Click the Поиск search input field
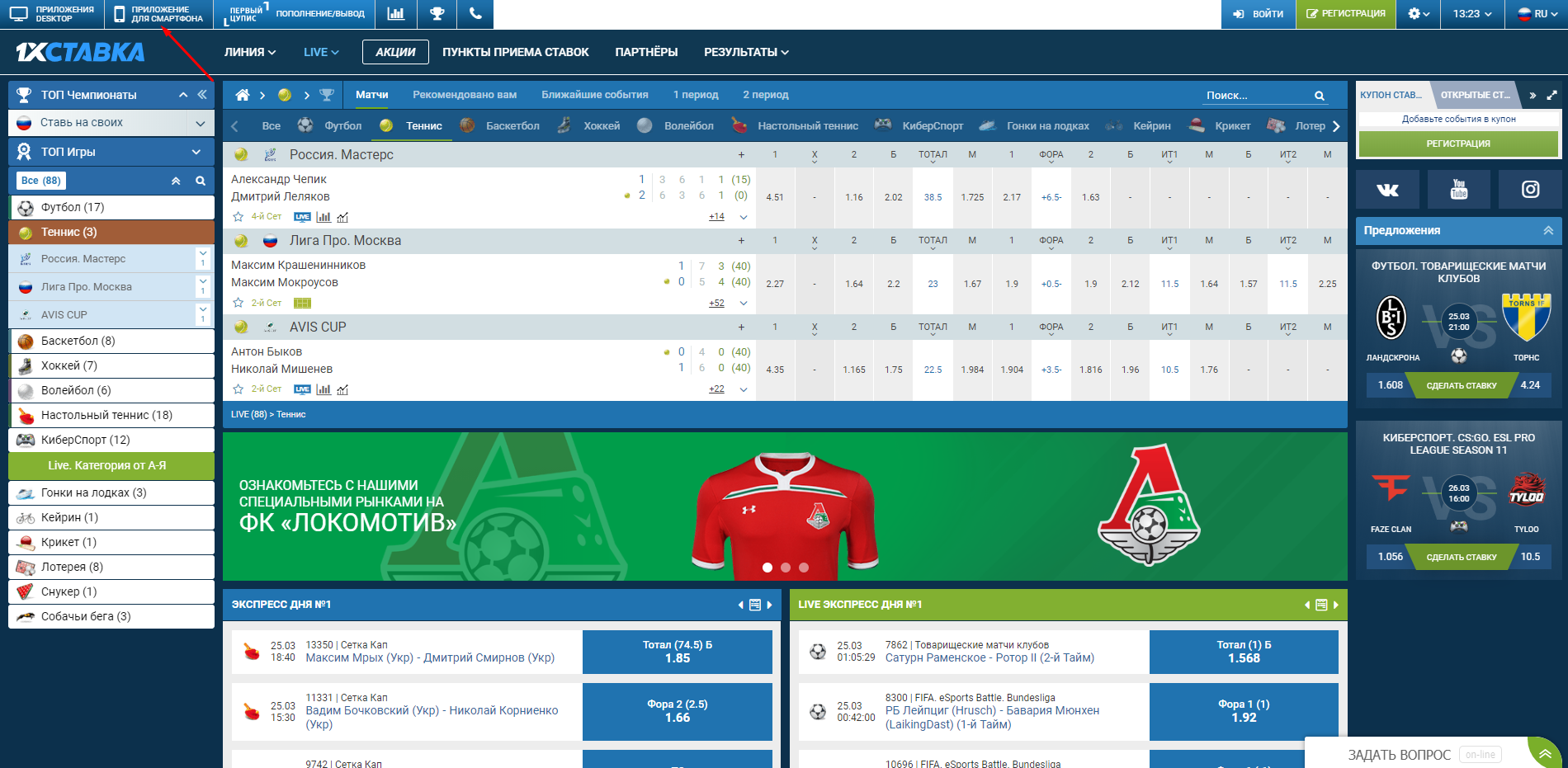 pos(1254,96)
